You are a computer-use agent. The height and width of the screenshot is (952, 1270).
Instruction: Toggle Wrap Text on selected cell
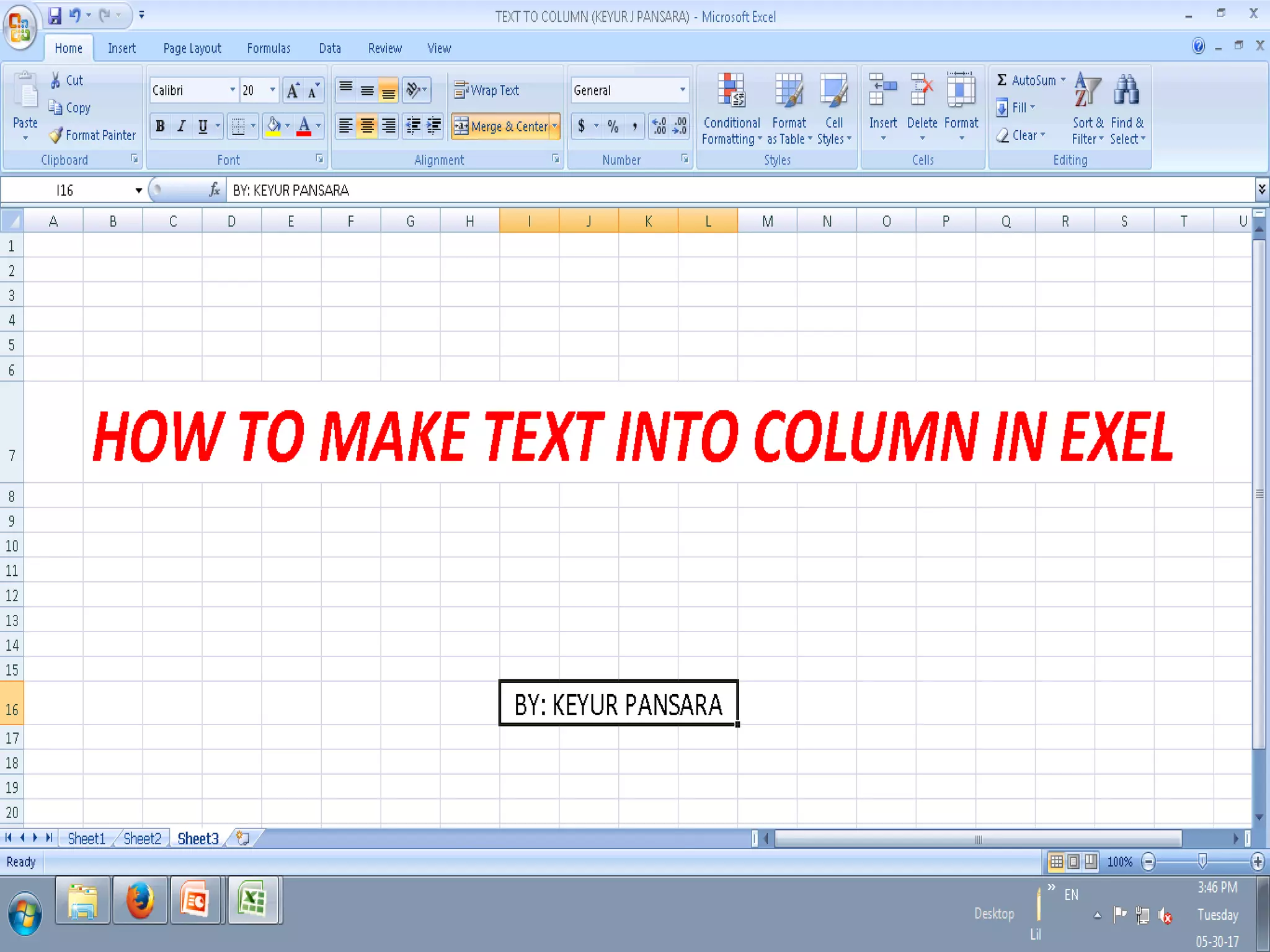point(487,90)
